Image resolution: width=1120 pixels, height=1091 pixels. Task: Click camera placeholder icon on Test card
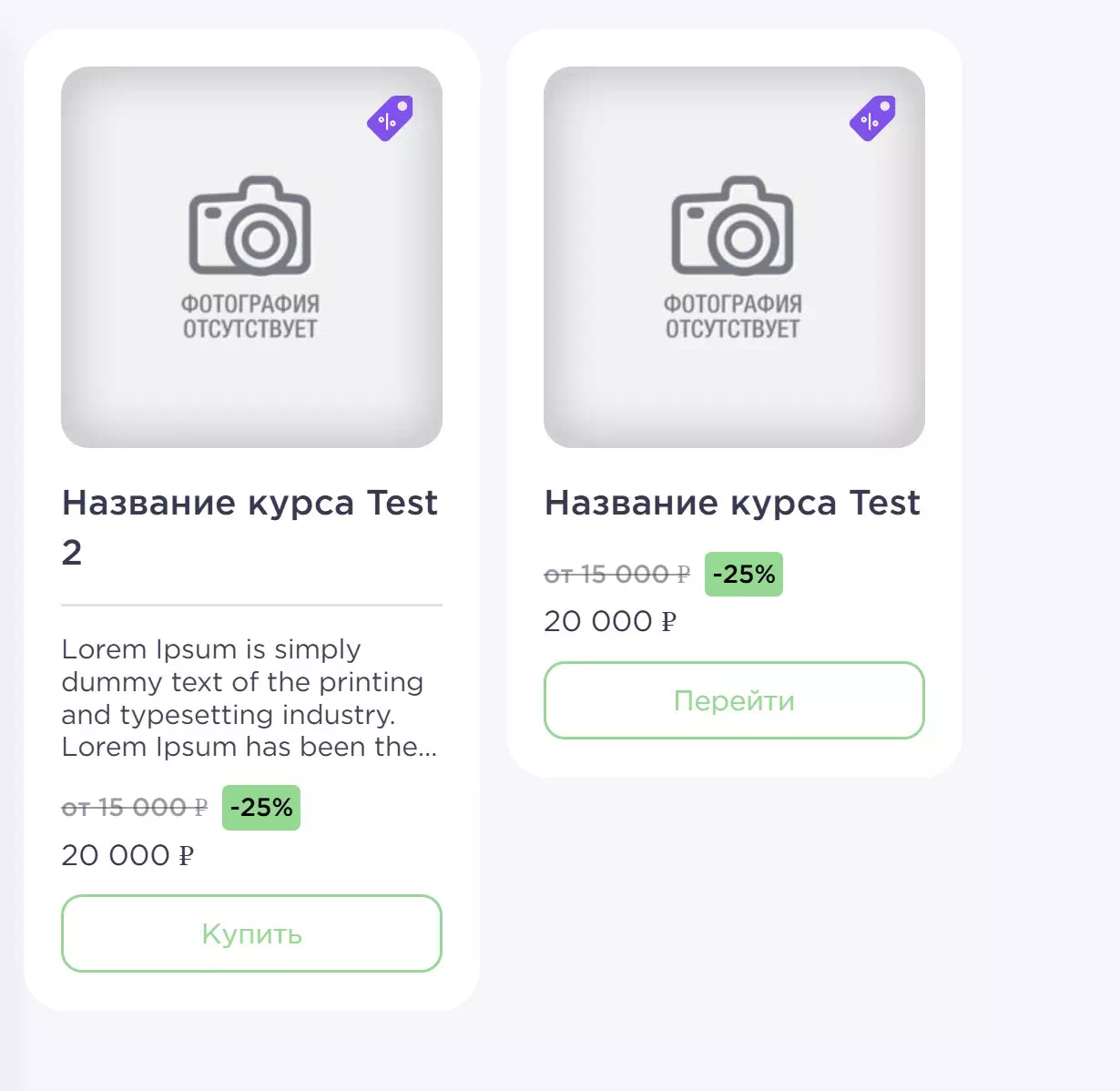(733, 227)
